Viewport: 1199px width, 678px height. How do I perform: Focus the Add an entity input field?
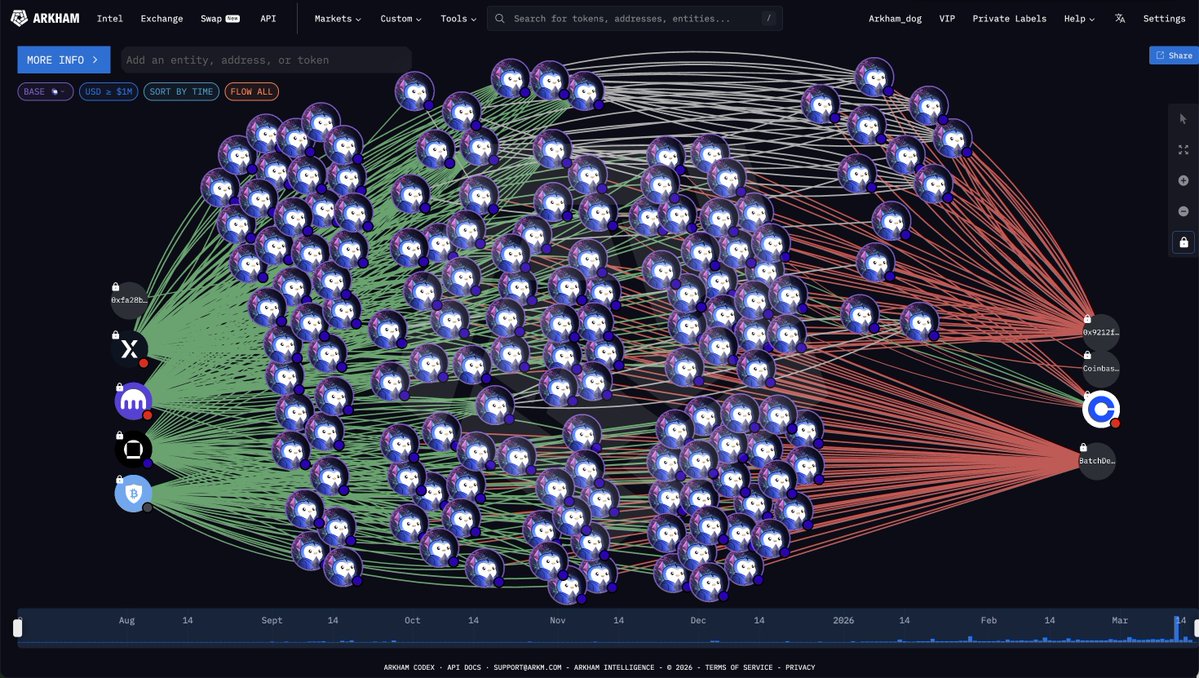[x=266, y=60]
